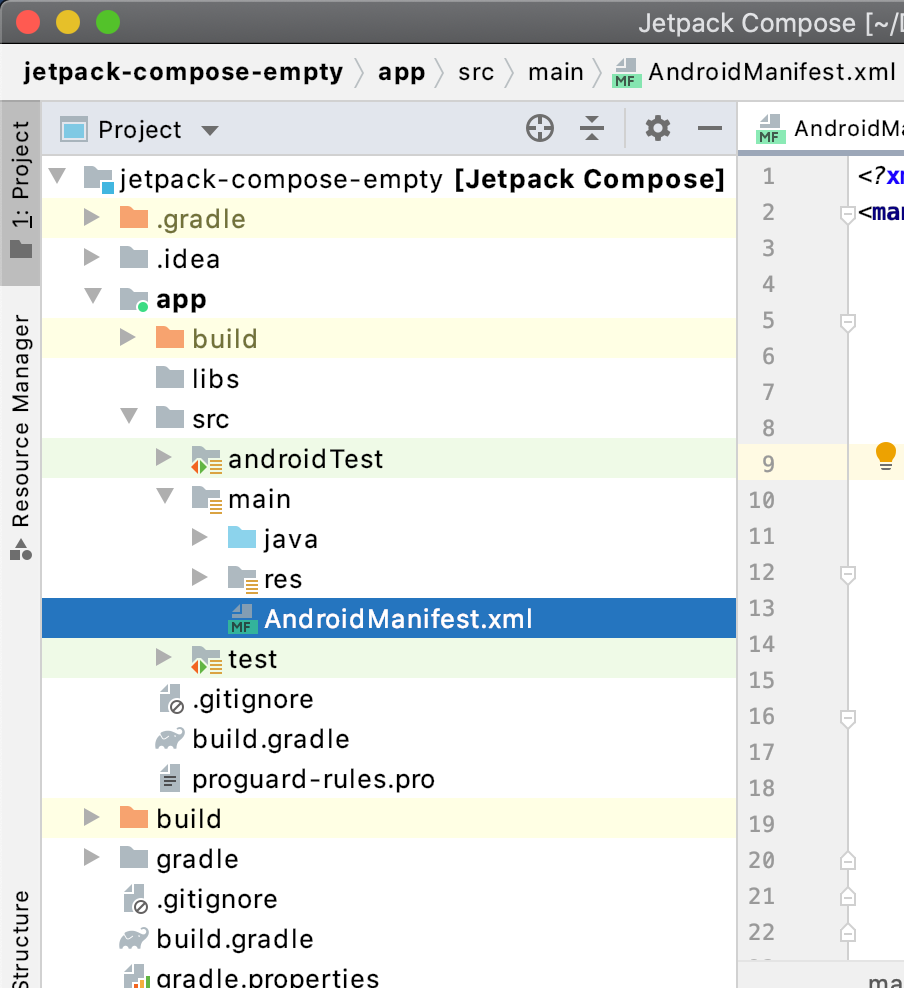Screen dimensions: 904x988
Task: Expand the test folder
Action: pyautogui.click(x=164, y=657)
